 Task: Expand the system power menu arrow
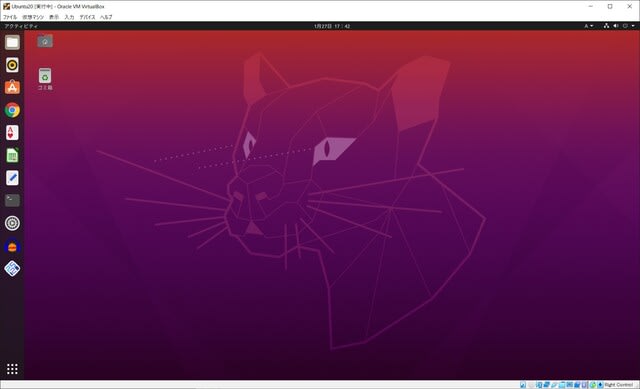[633, 26]
